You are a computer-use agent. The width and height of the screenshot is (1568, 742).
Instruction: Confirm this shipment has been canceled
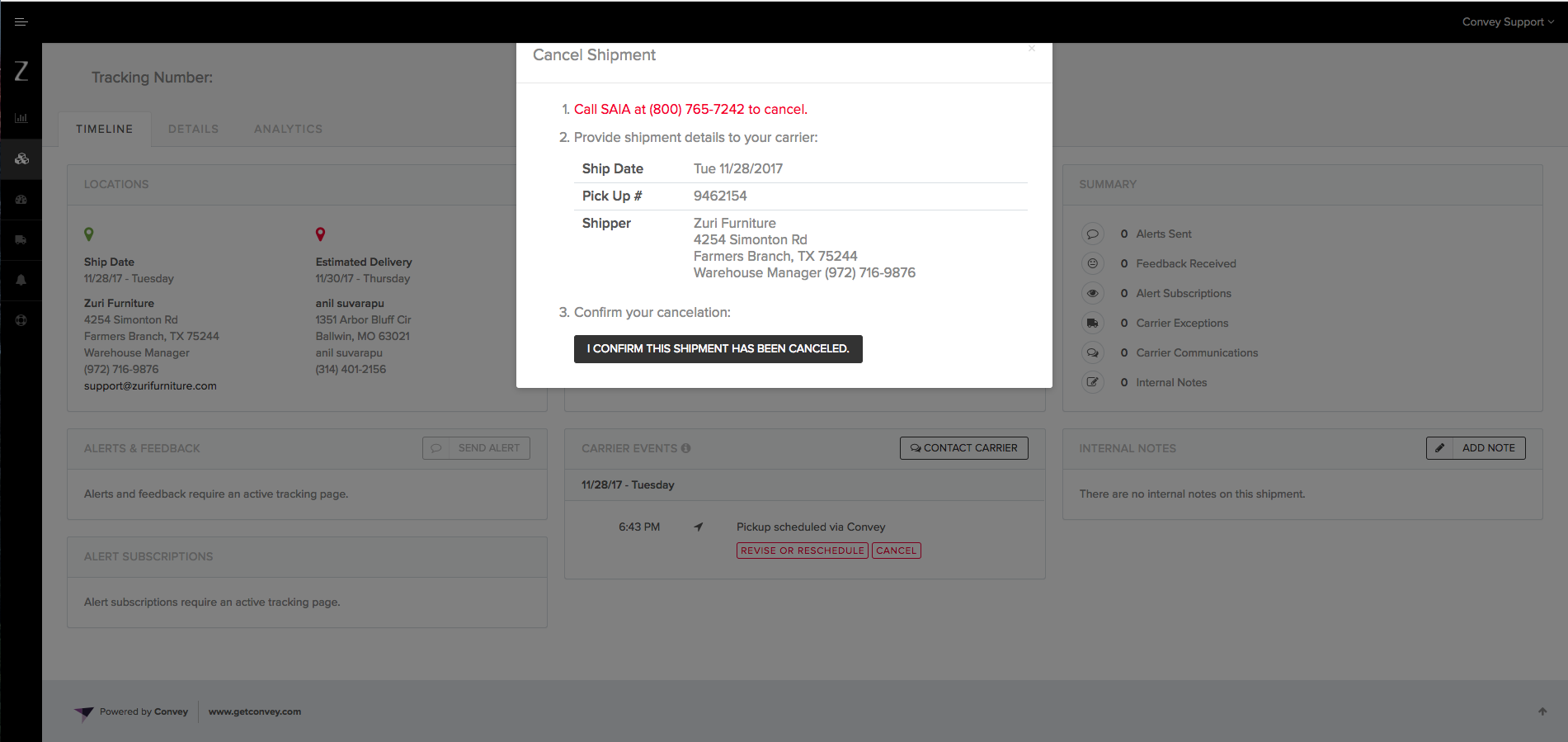pyautogui.click(x=718, y=349)
